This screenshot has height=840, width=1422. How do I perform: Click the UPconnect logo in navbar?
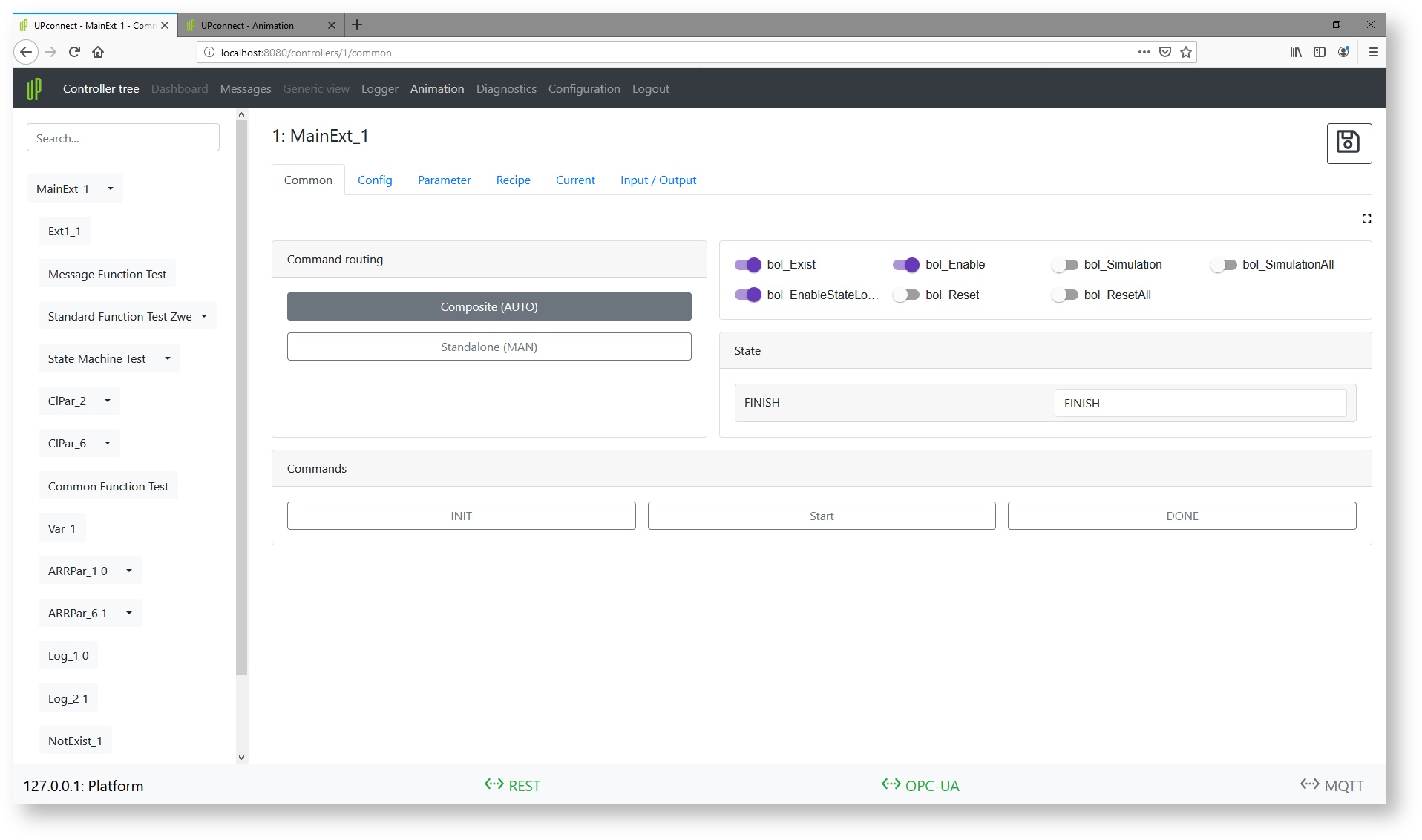click(x=34, y=89)
